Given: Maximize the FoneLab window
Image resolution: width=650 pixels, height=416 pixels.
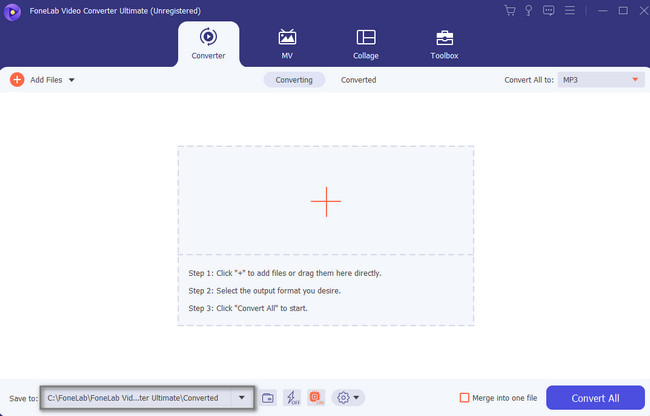Looking at the screenshot, I should coord(623,10).
